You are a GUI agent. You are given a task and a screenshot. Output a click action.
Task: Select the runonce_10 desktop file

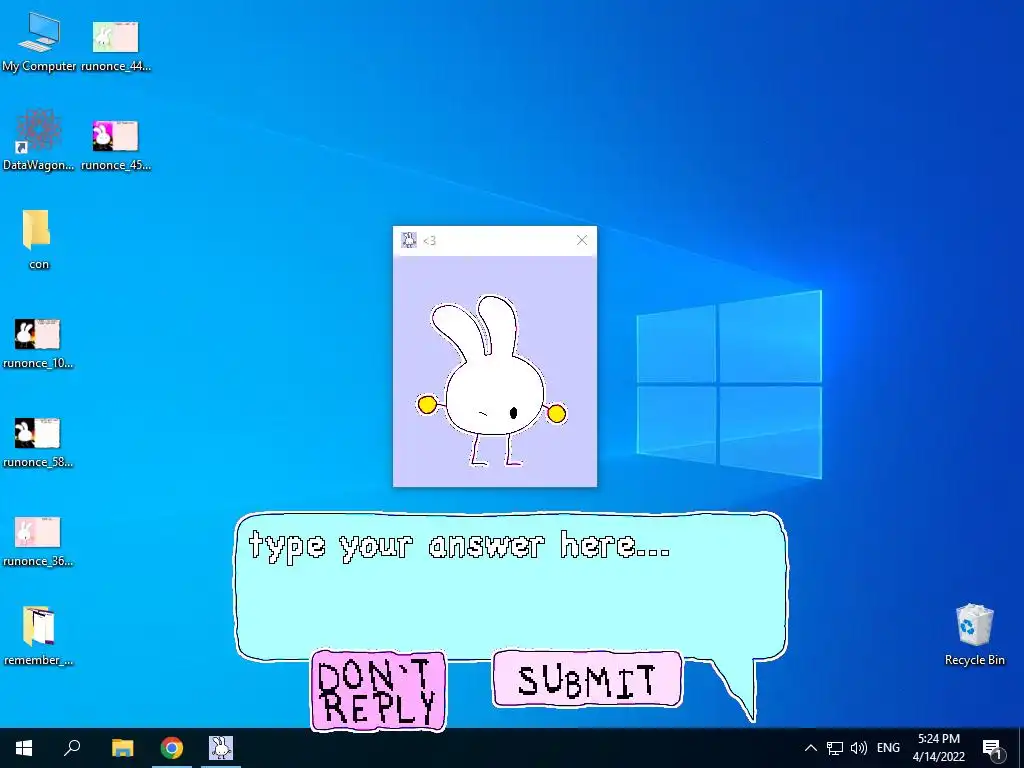(x=38, y=343)
